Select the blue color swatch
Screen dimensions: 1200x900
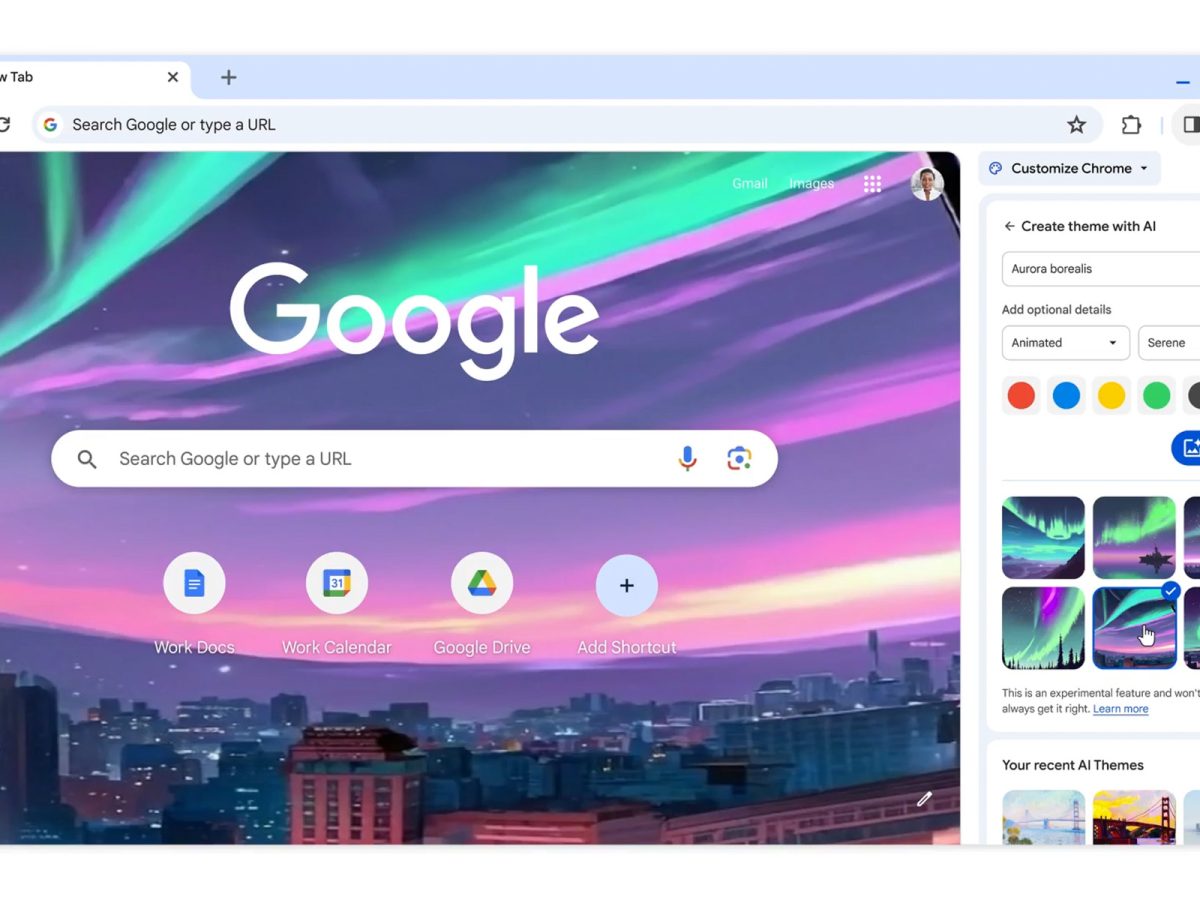[1066, 395]
